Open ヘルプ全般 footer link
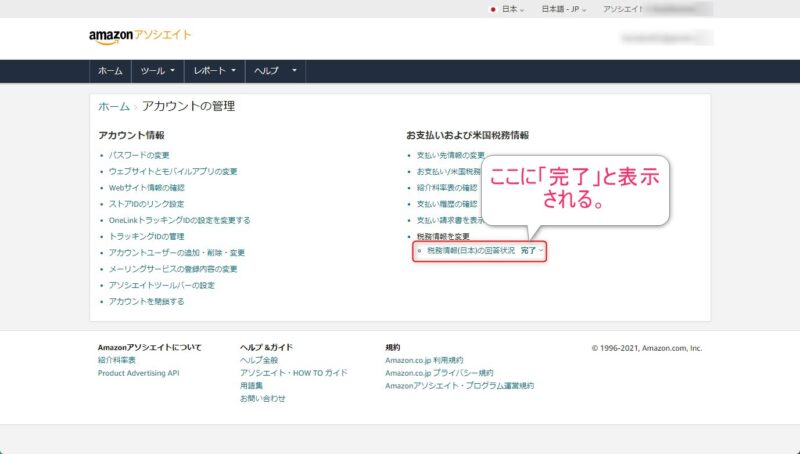The height and width of the screenshot is (454, 800). [x=259, y=360]
